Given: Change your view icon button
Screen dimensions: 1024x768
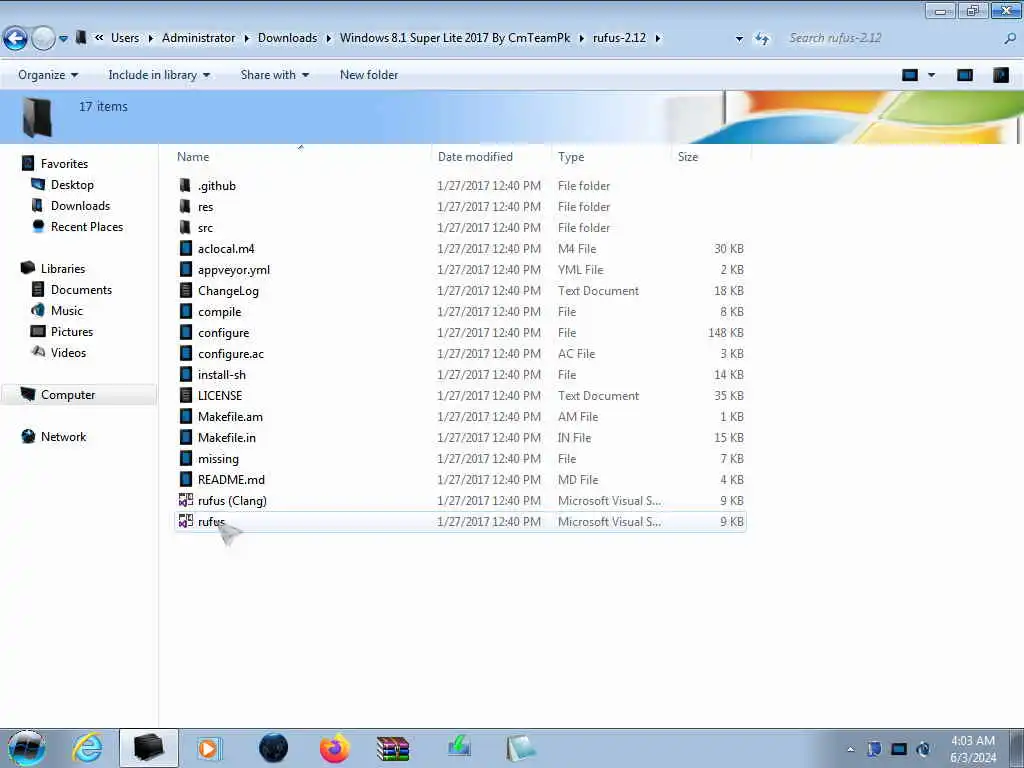Looking at the screenshot, I should (x=910, y=75).
